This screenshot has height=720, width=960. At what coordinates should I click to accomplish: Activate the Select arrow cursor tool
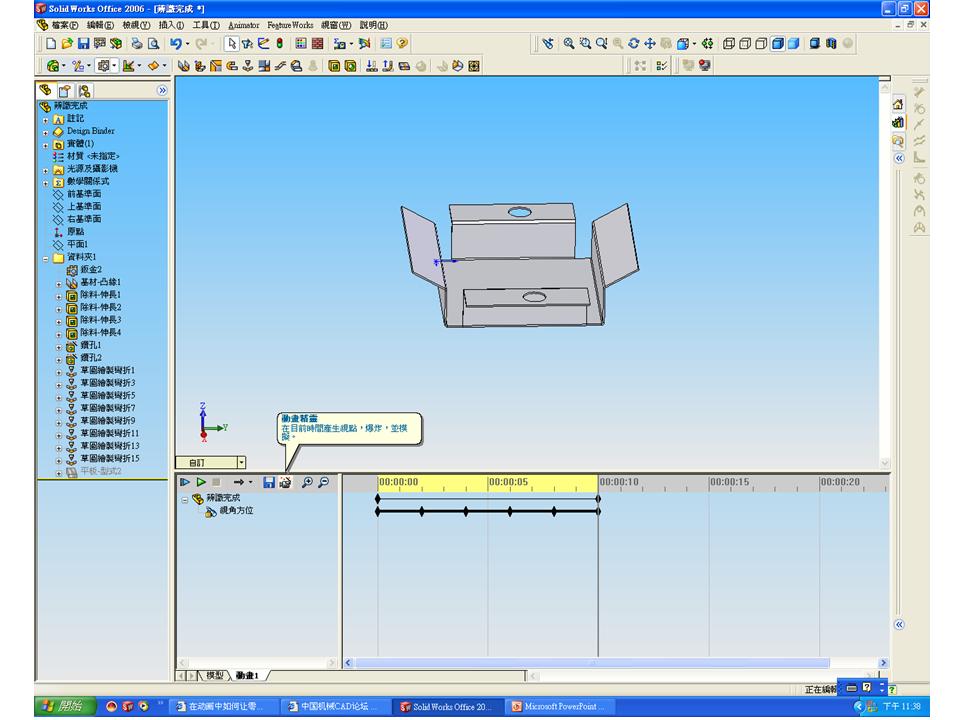231,43
